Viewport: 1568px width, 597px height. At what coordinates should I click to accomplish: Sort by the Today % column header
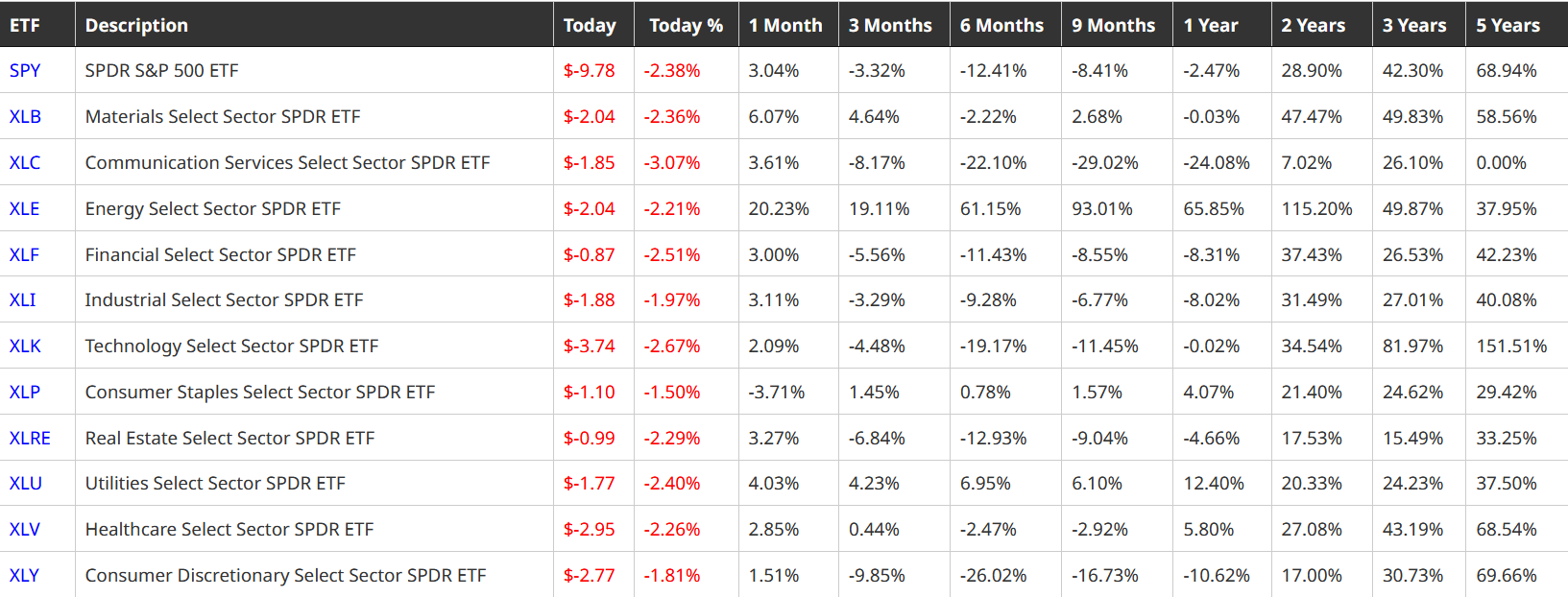686,26
